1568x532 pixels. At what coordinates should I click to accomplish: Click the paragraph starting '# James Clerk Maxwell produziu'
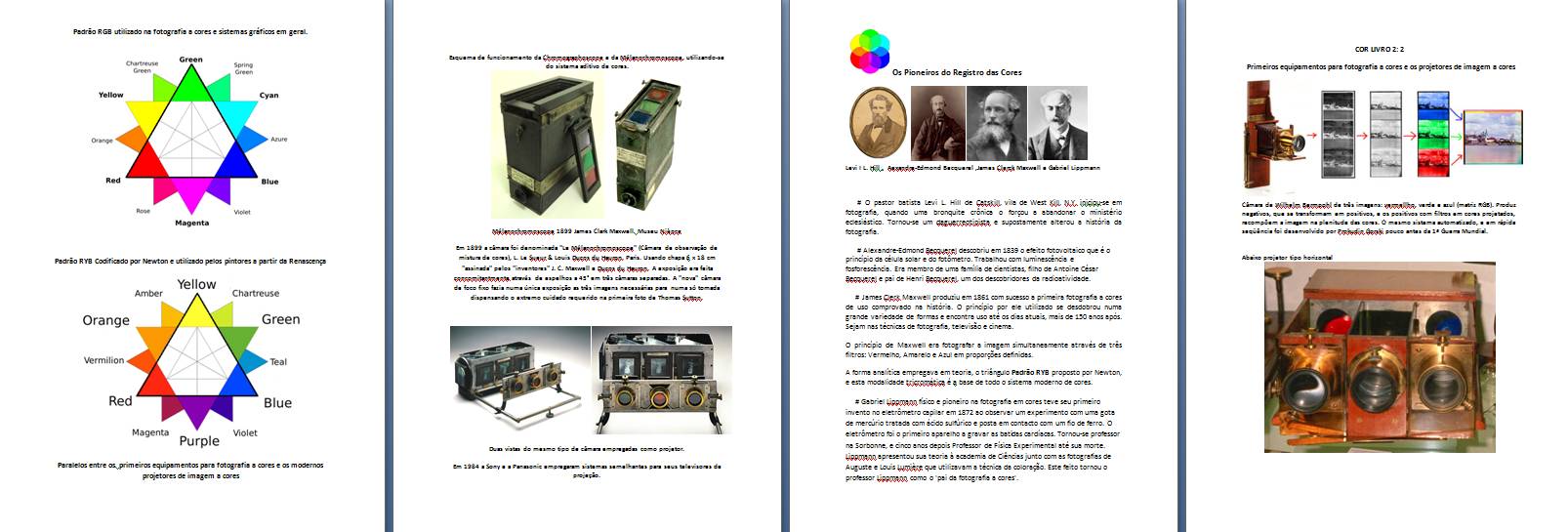[x=983, y=311]
